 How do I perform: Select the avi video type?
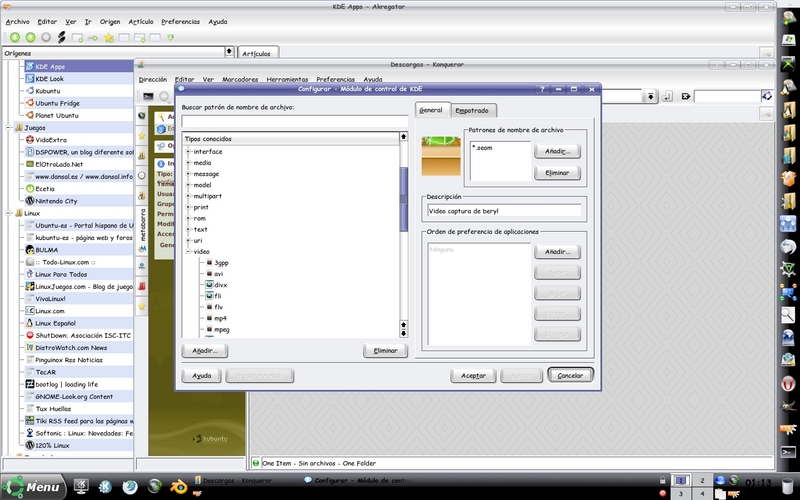click(218, 274)
